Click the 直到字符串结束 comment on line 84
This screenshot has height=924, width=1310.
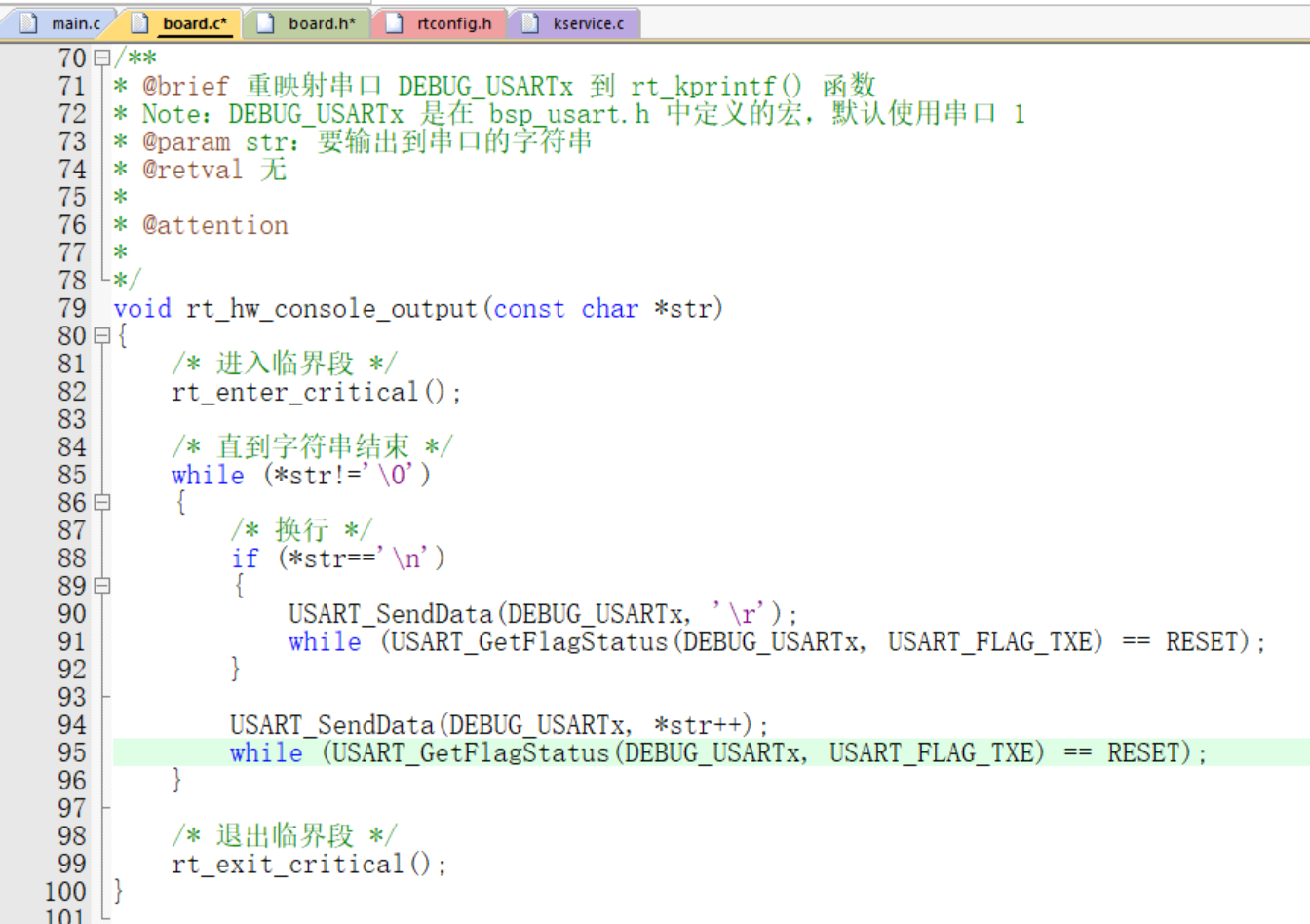coord(312,447)
